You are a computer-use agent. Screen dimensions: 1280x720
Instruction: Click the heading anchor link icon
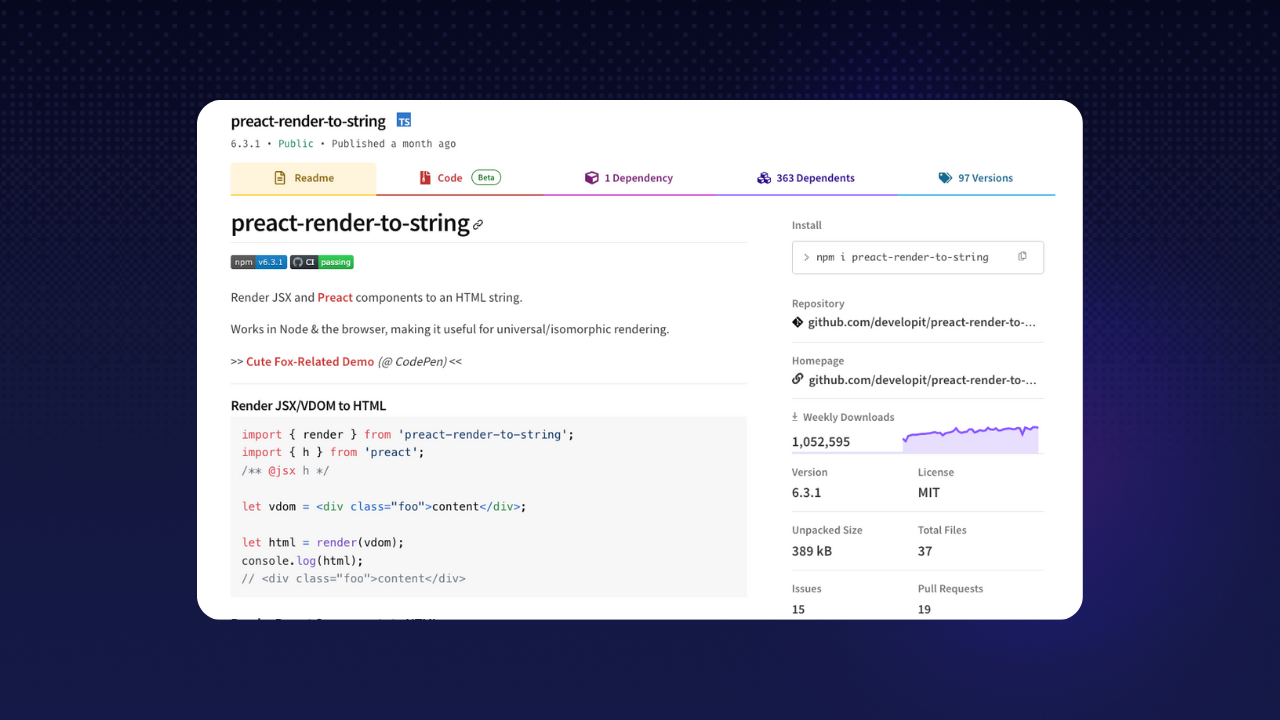pyautogui.click(x=478, y=225)
